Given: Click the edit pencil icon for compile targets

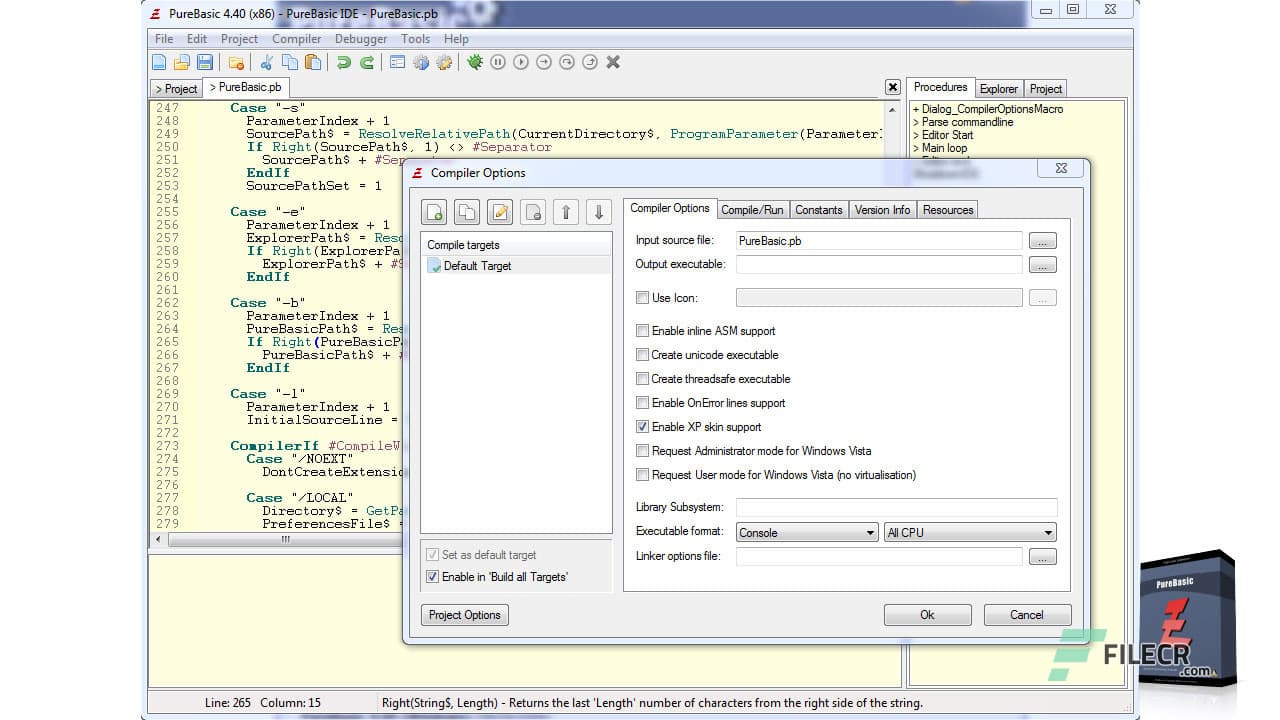Looking at the screenshot, I should 499,211.
